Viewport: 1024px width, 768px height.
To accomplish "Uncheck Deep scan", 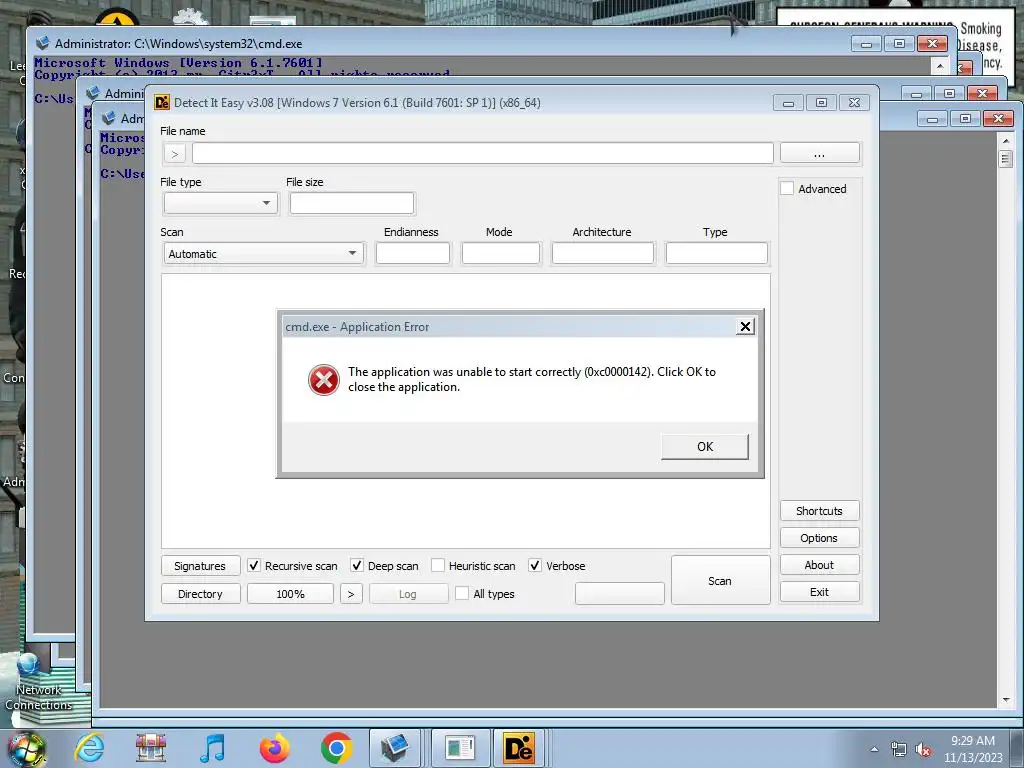I will click(x=357, y=566).
